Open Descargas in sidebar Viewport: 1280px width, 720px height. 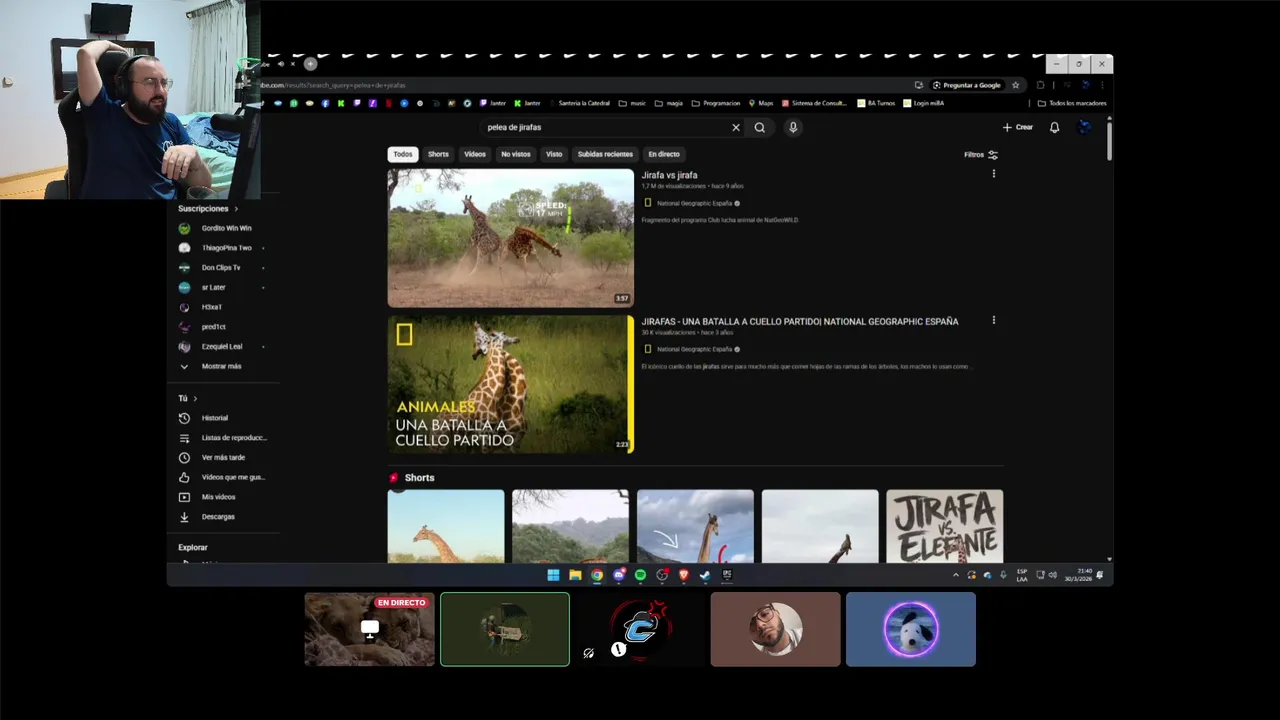tap(207, 517)
